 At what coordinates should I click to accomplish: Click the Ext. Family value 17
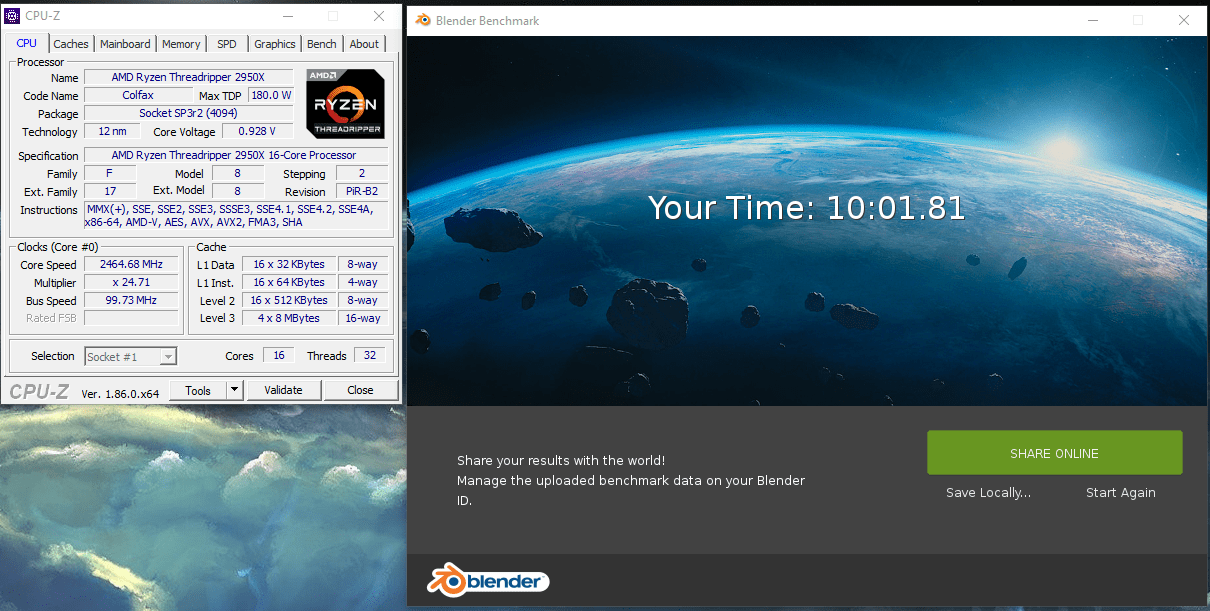tap(110, 191)
